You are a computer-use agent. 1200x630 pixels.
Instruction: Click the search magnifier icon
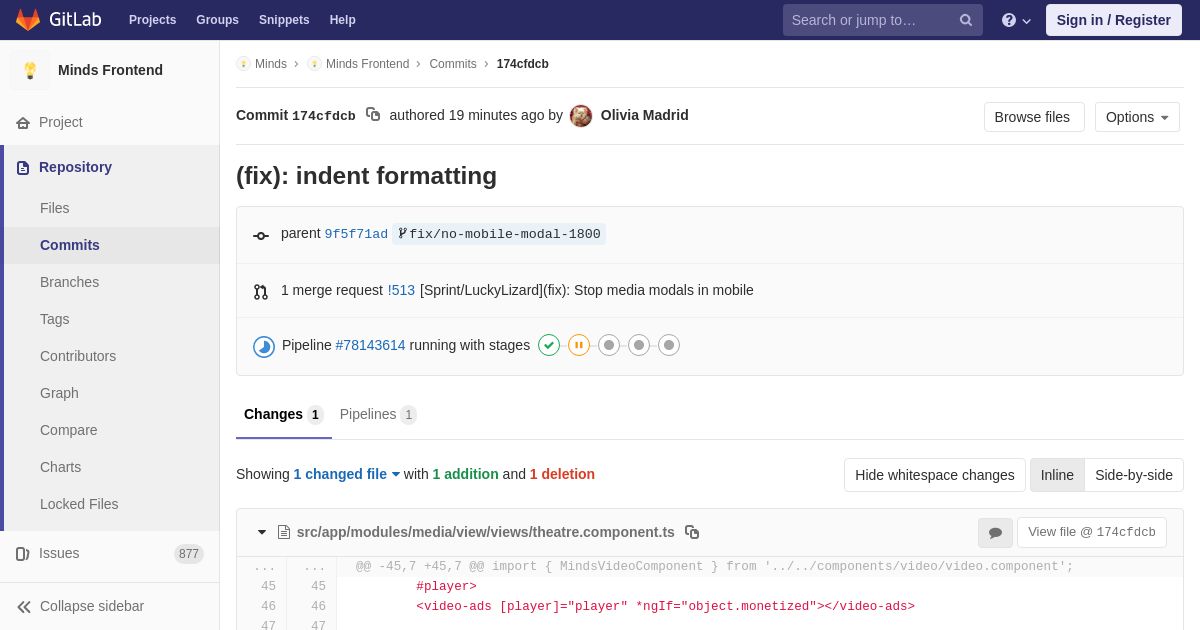pyautogui.click(x=965, y=20)
